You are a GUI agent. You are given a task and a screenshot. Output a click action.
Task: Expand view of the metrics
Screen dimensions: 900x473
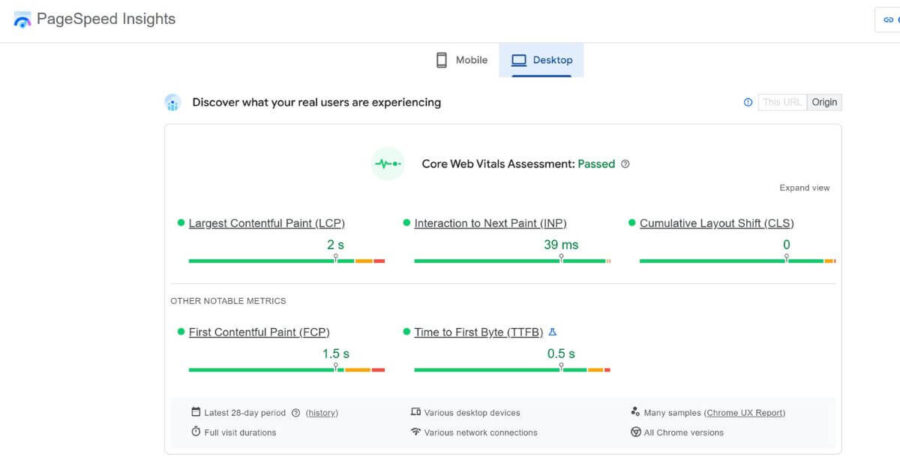tap(804, 188)
